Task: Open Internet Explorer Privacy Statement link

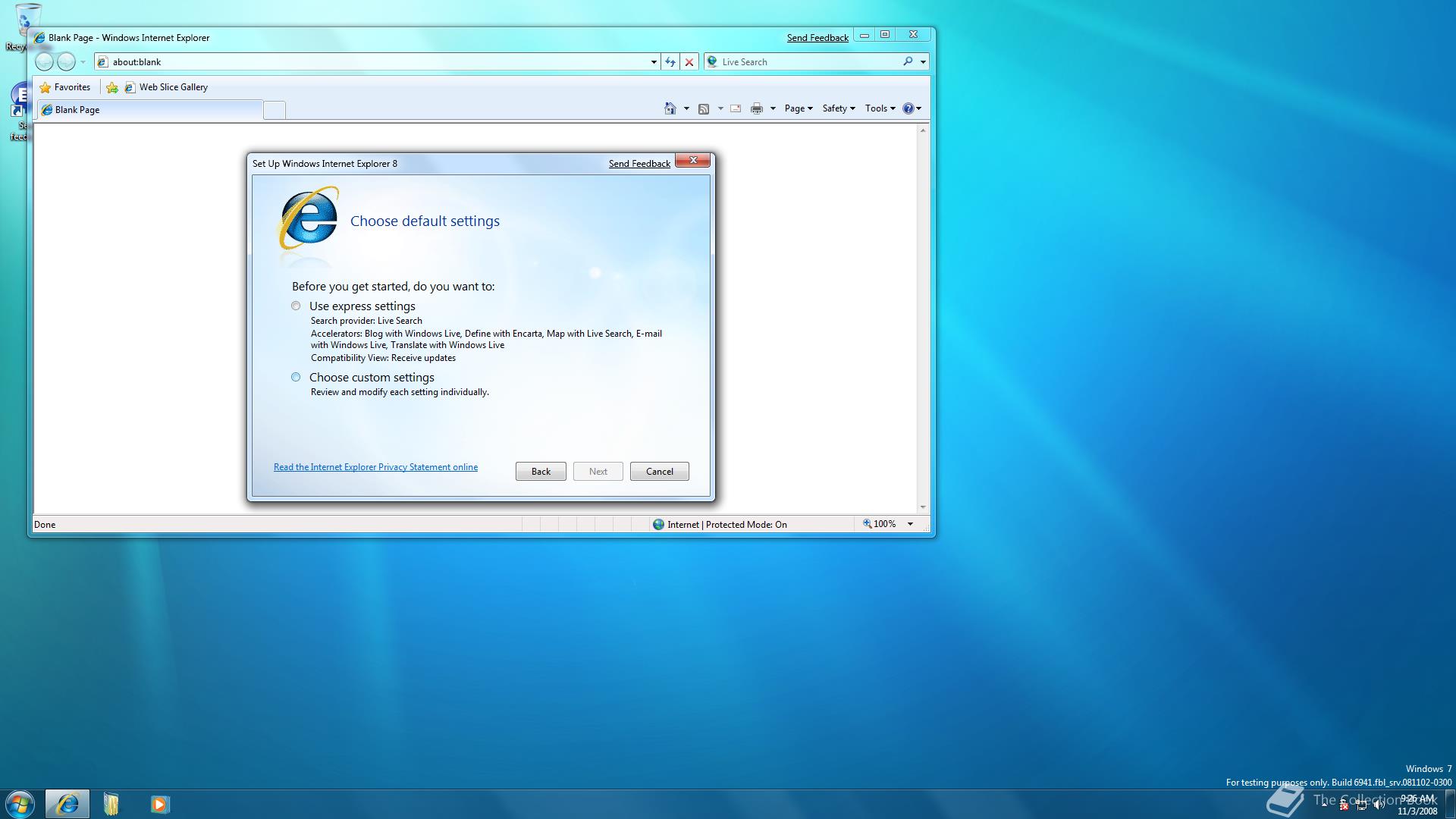Action: coord(375,467)
